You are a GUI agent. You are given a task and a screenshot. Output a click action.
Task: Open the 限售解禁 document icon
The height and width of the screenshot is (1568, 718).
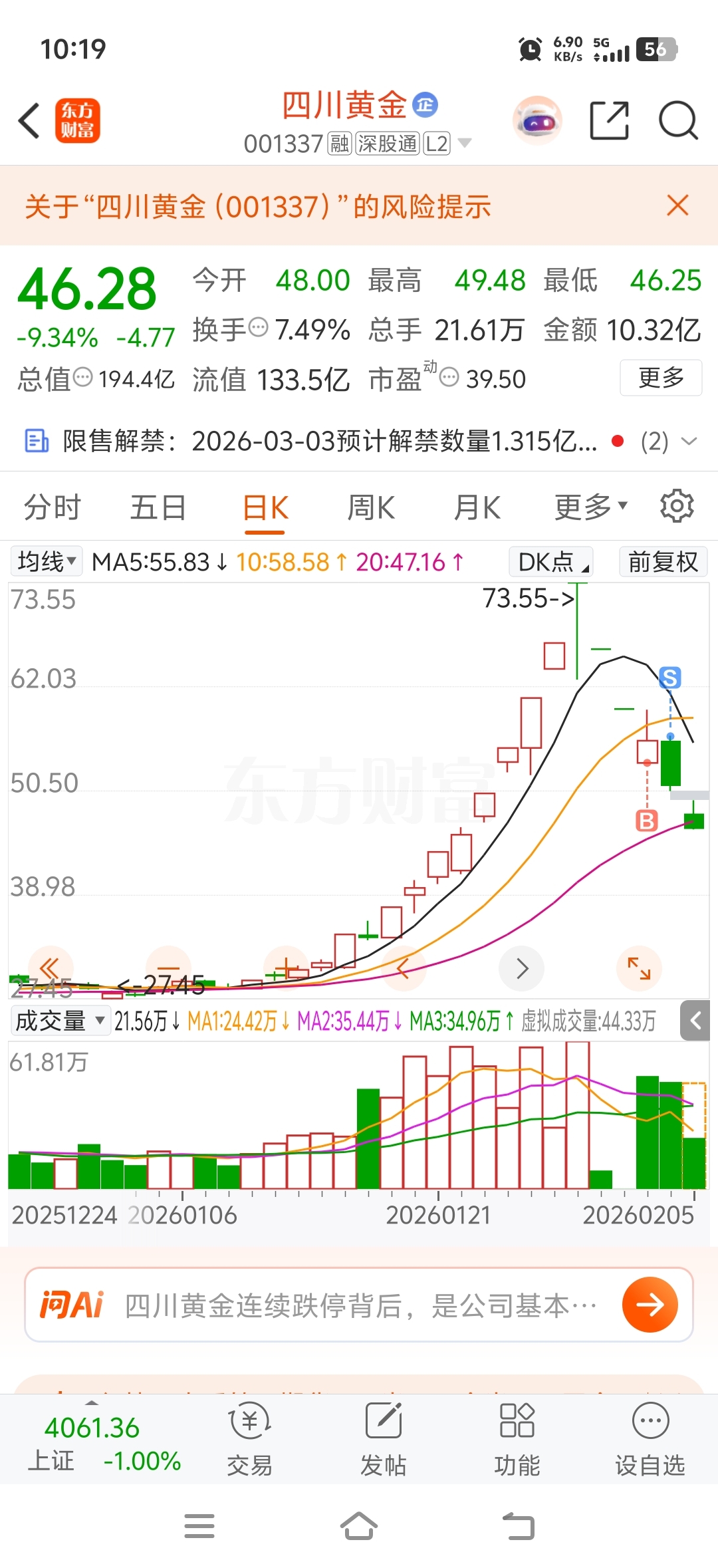click(37, 441)
